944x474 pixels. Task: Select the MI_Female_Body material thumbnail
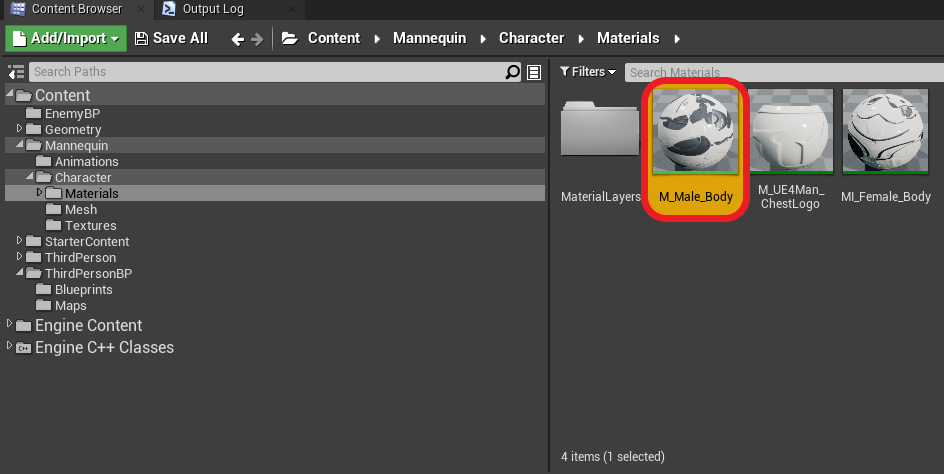tap(886, 131)
